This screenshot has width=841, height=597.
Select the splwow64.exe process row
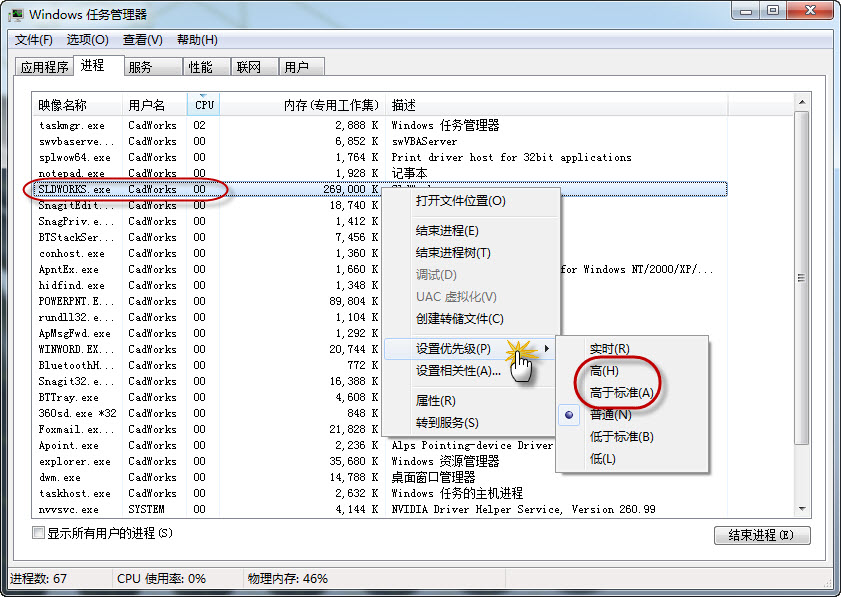point(380,158)
